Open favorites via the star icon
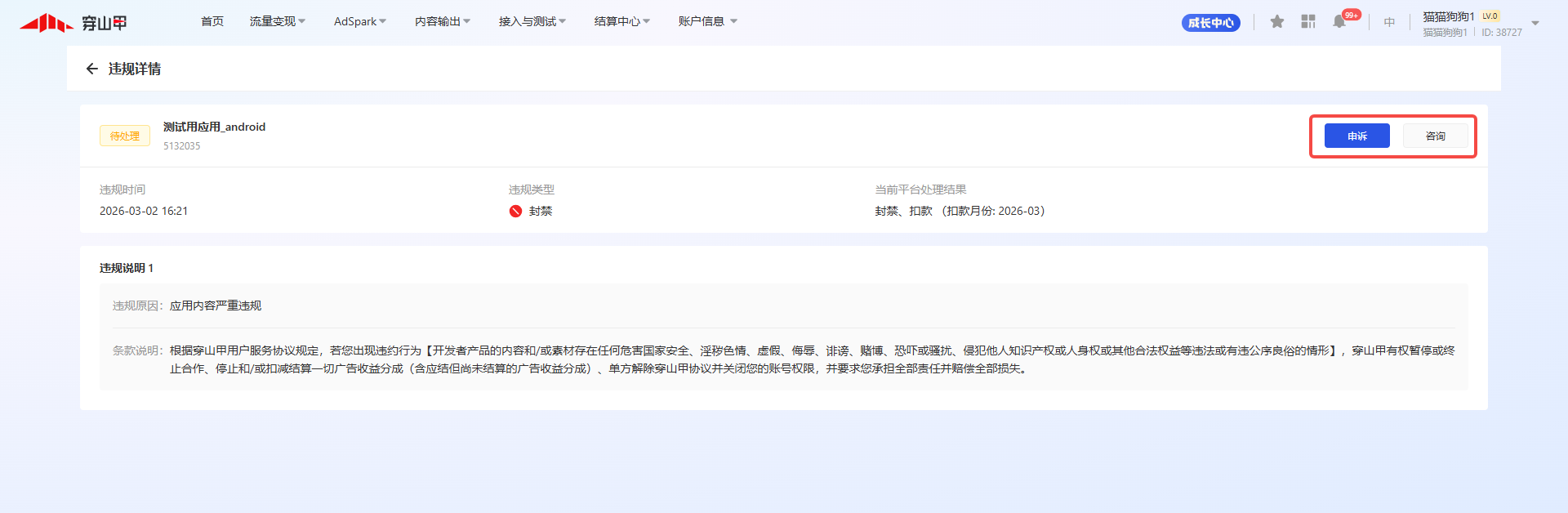This screenshot has width=1568, height=513. 1277,22
